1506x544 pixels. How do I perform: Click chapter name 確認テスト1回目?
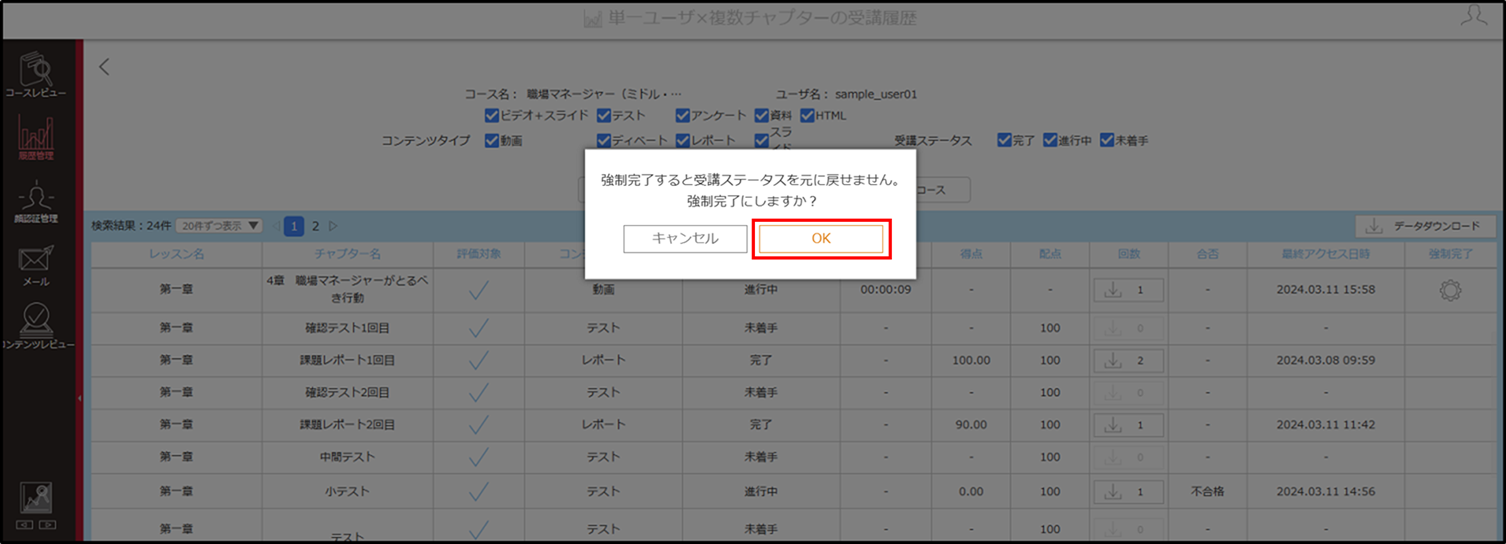[x=347, y=327]
